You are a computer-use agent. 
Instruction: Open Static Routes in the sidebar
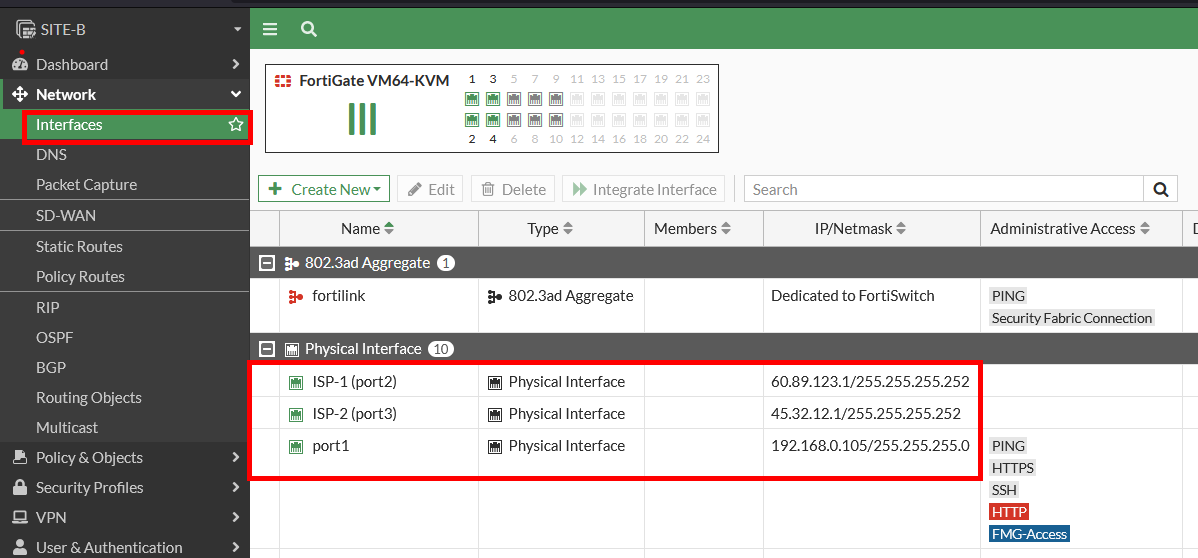[79, 246]
